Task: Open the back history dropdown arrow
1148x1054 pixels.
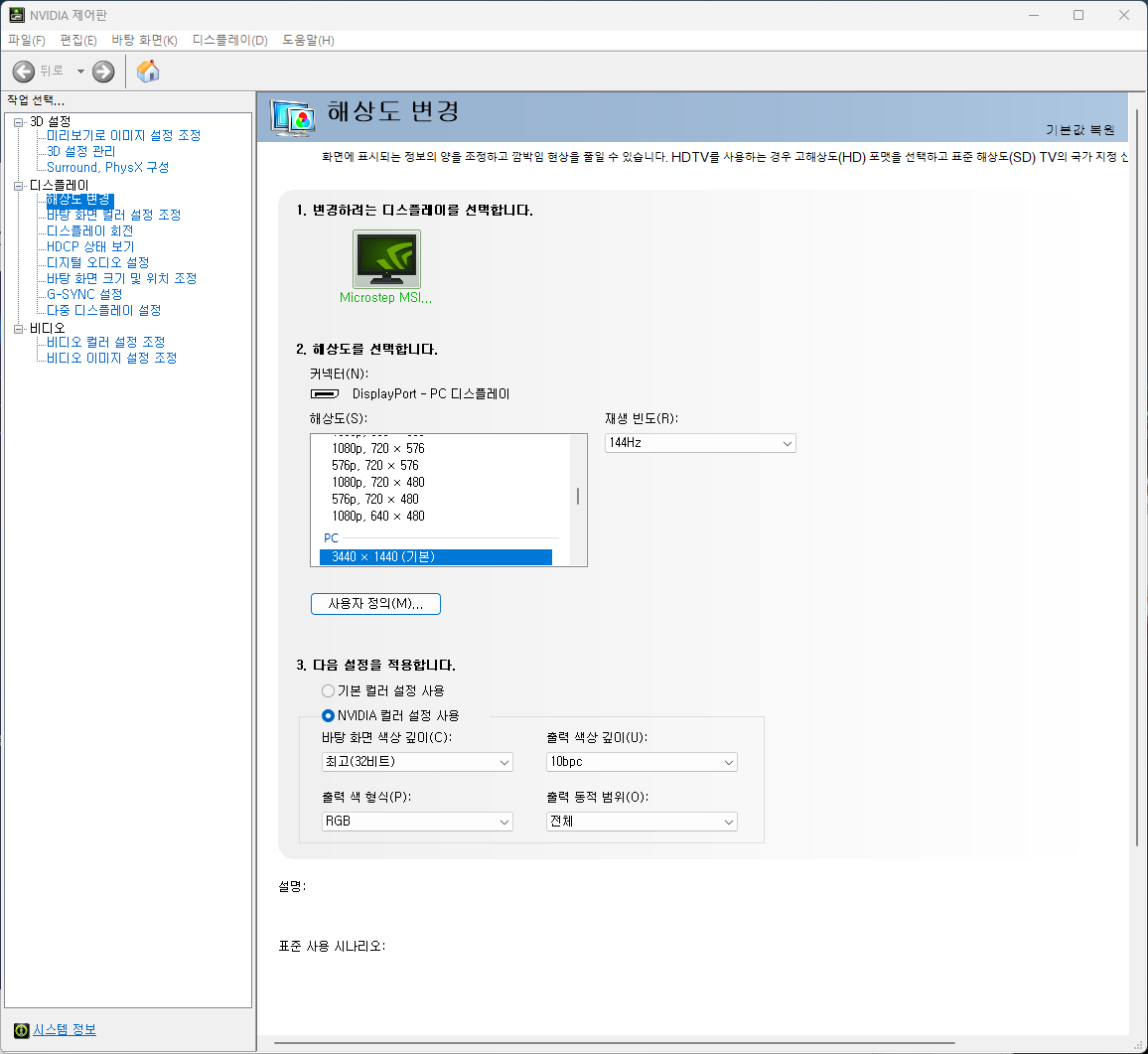Action: coord(80,72)
